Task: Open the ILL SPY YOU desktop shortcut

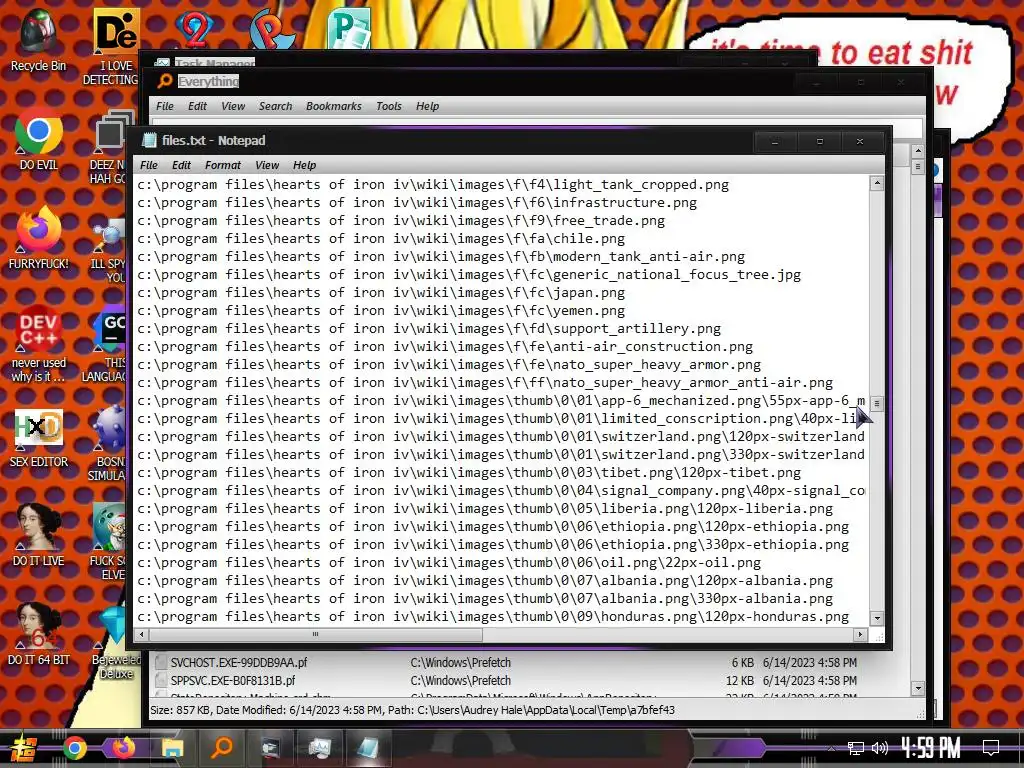Action: pyautogui.click(x=109, y=251)
